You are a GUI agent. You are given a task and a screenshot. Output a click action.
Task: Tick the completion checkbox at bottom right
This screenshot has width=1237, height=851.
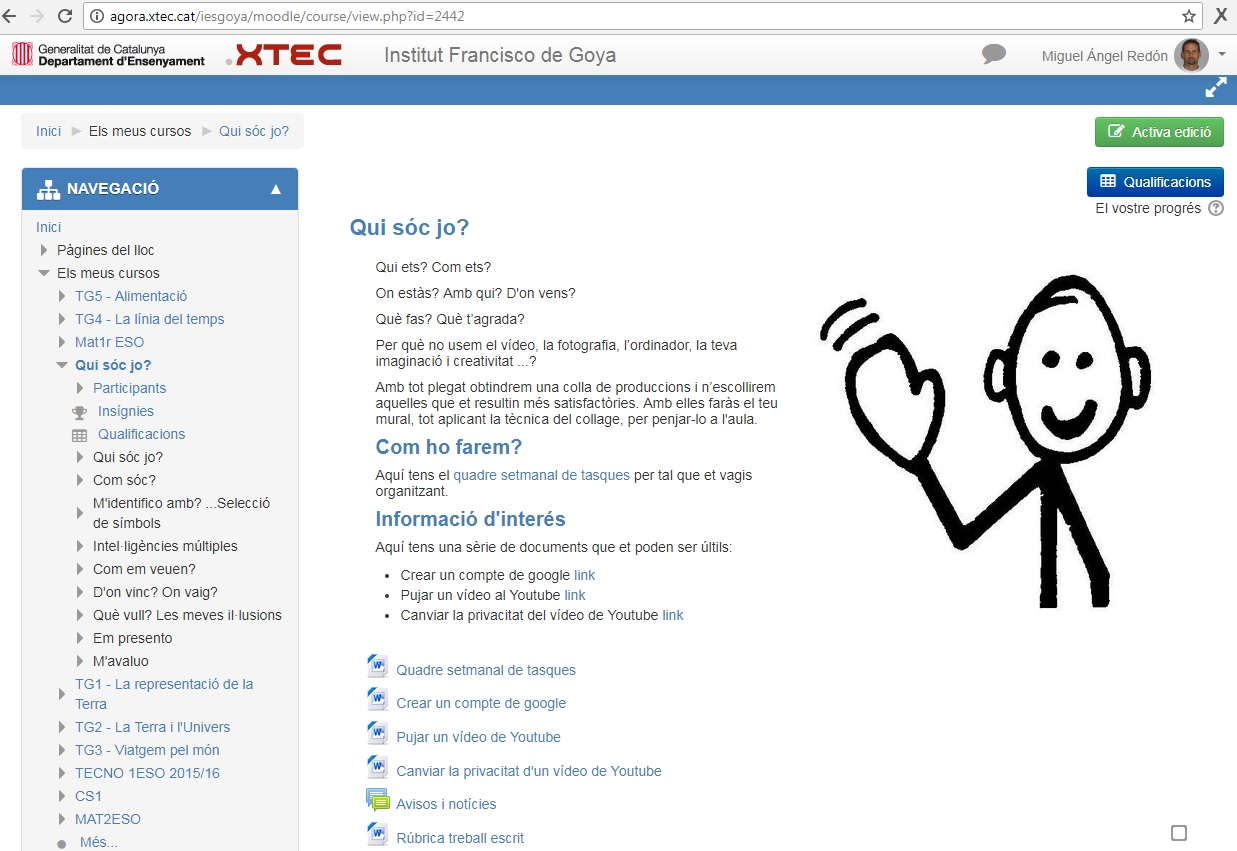click(1178, 833)
